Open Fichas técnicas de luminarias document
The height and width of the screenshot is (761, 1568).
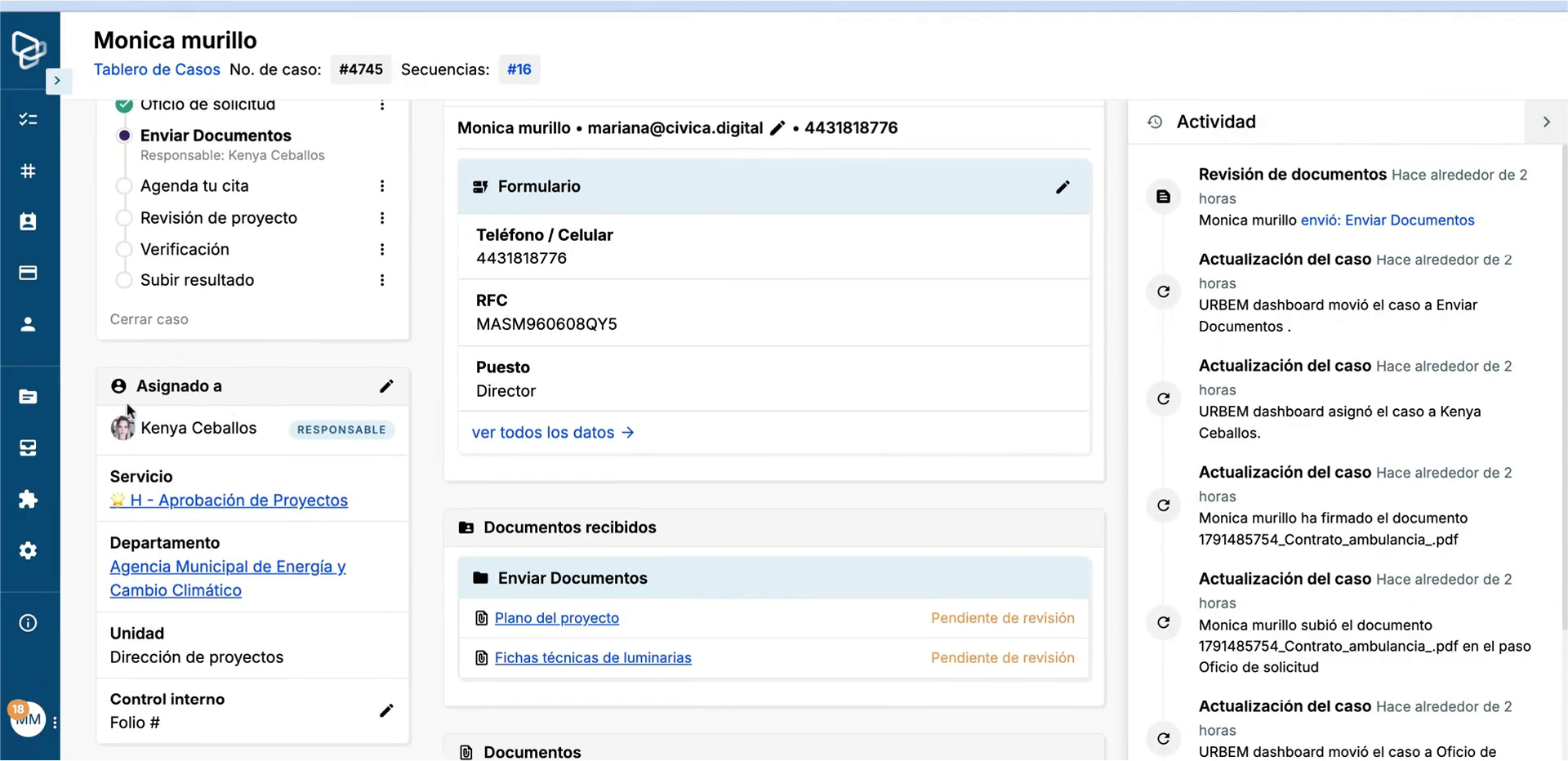593,658
